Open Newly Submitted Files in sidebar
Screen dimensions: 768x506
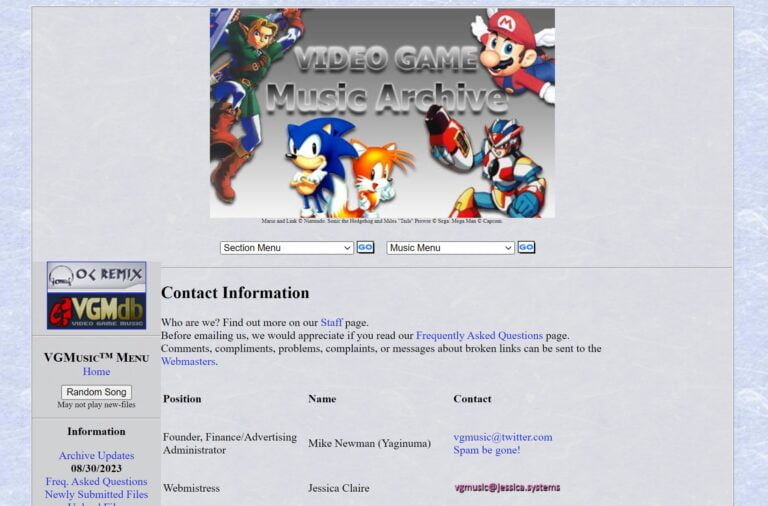[96, 494]
